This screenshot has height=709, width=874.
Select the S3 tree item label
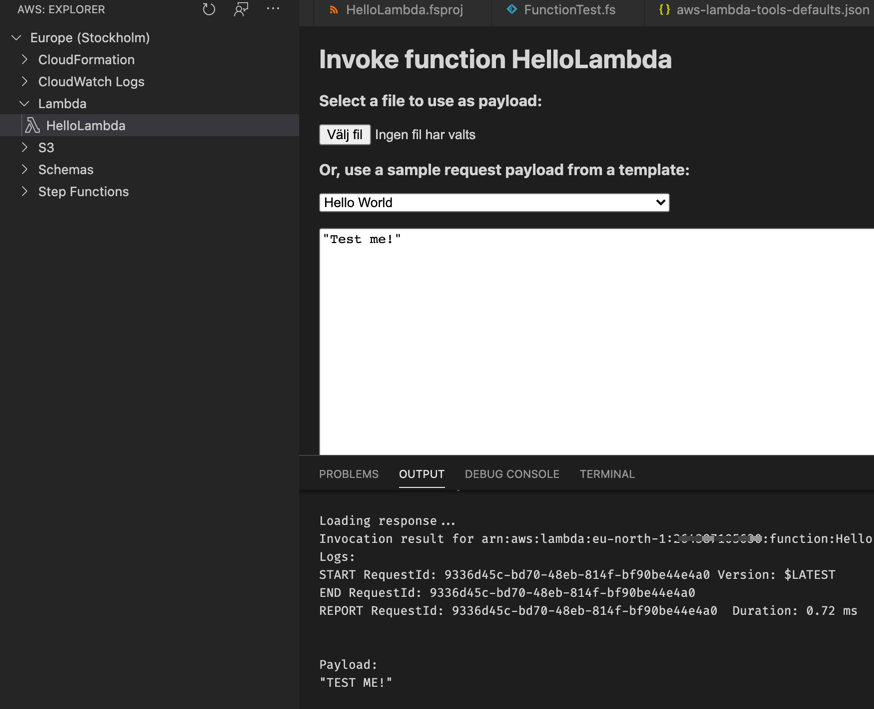tap(46, 148)
